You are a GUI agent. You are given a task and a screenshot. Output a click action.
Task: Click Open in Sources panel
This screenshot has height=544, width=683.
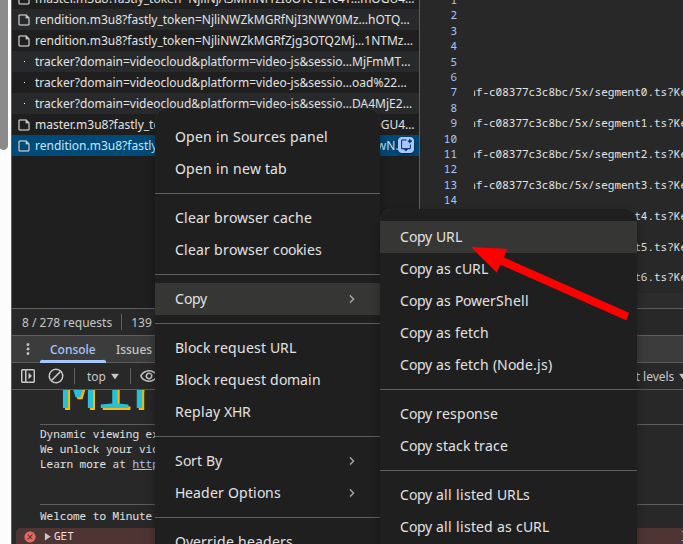tap(251, 137)
